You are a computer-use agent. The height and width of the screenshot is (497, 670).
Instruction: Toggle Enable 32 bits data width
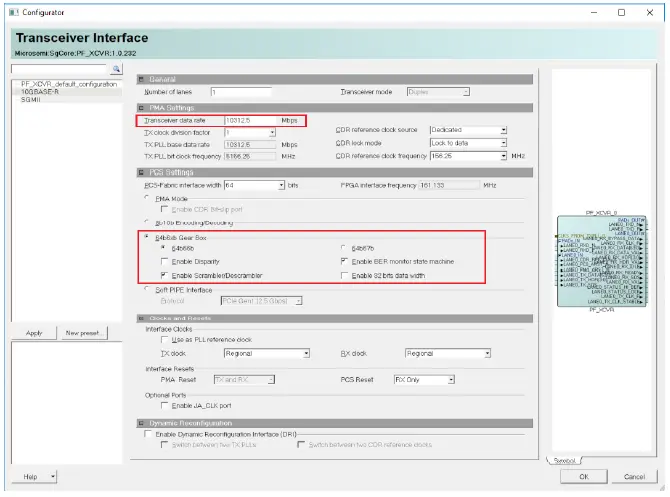click(x=344, y=276)
